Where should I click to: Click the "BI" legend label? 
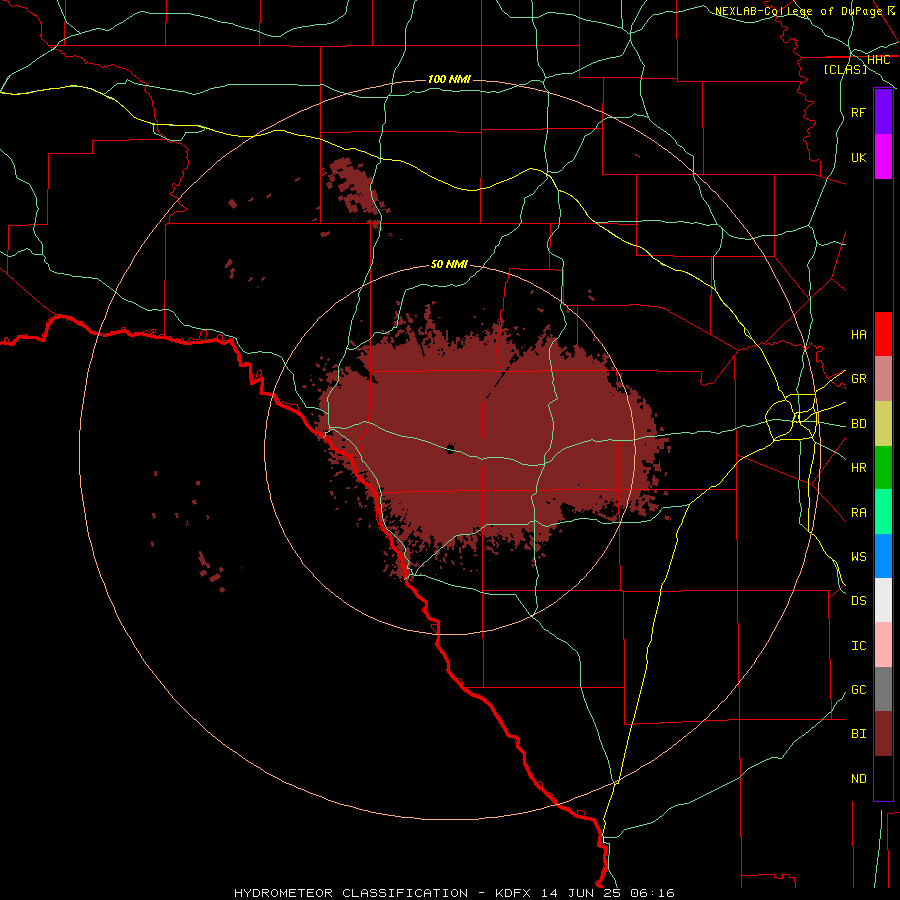coord(858,734)
